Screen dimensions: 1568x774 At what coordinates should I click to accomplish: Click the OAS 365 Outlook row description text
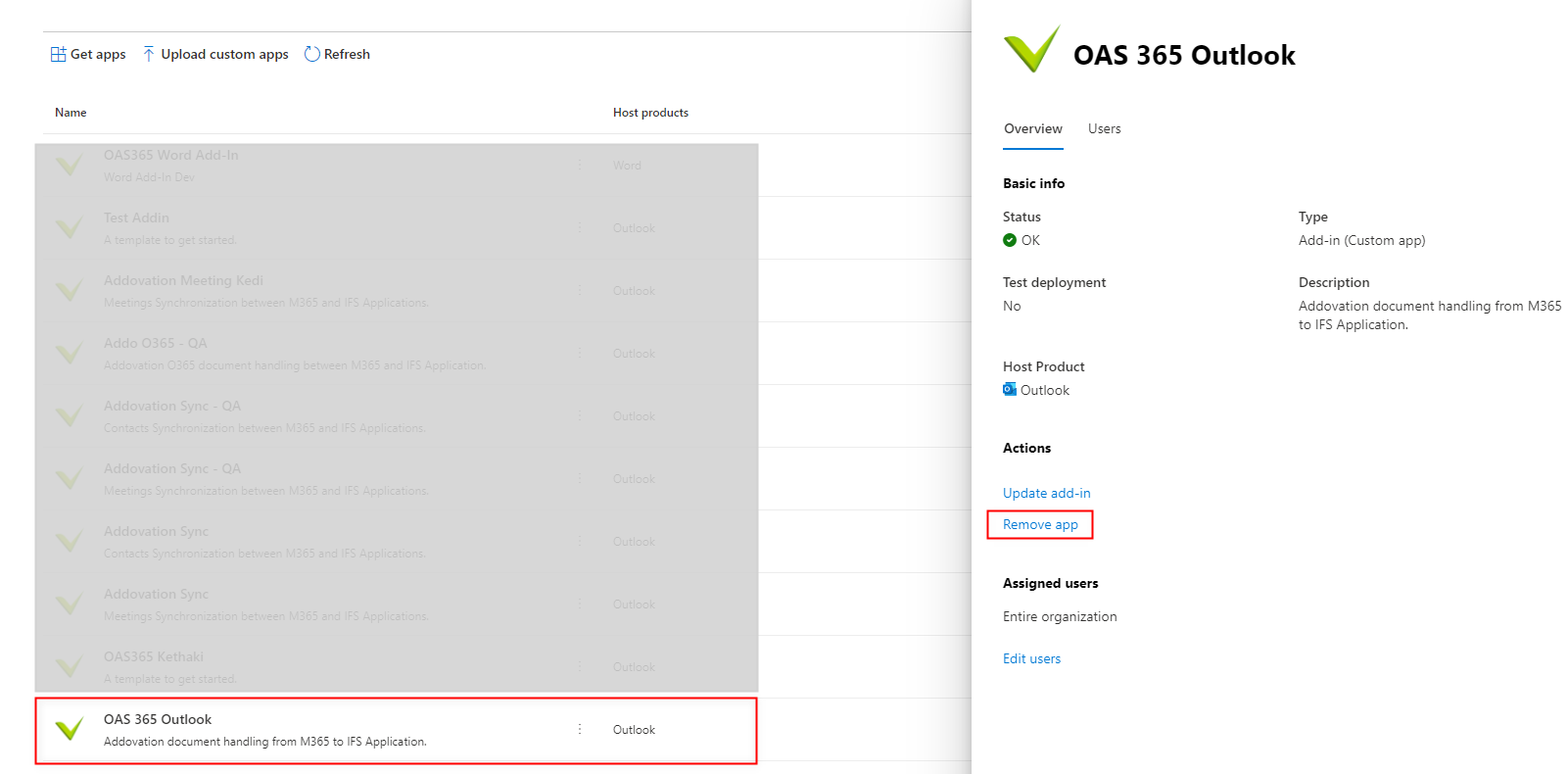(265, 742)
